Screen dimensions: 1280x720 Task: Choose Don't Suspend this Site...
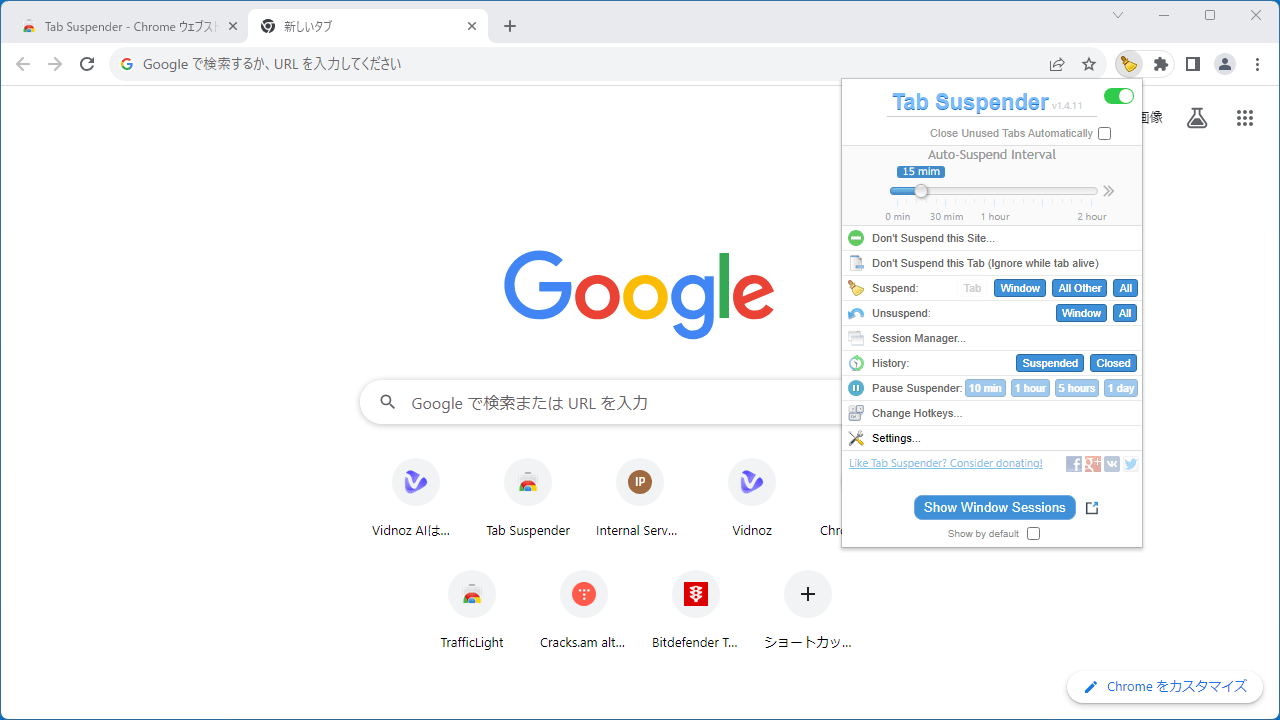click(x=992, y=238)
